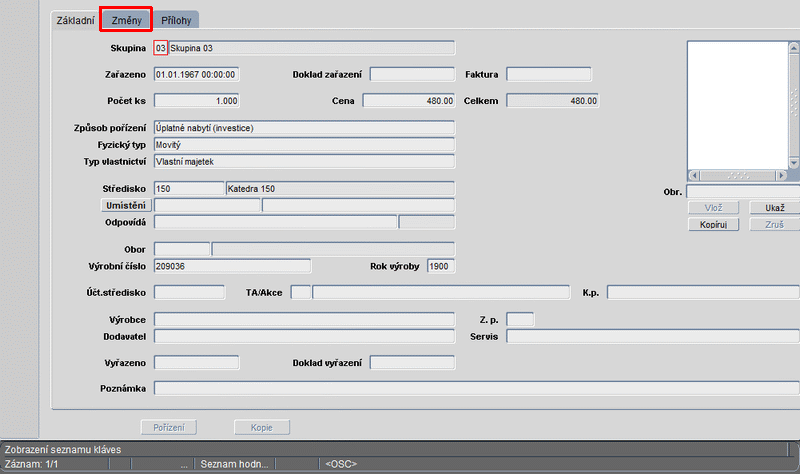This screenshot has width=800, height=474.
Task: Click the Výrobce field
Action: click(x=304, y=320)
